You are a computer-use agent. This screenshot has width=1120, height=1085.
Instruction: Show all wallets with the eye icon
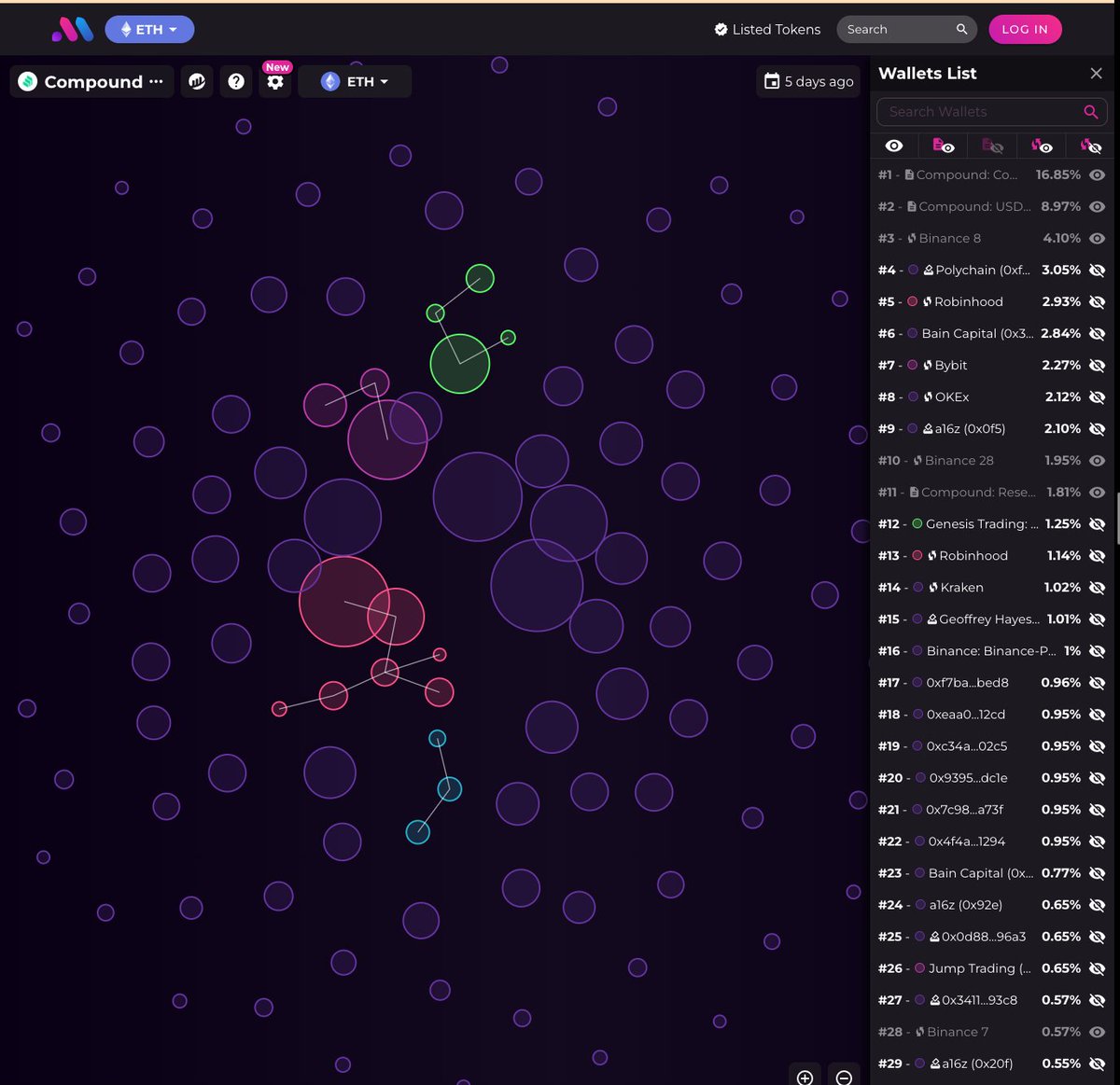tap(894, 146)
